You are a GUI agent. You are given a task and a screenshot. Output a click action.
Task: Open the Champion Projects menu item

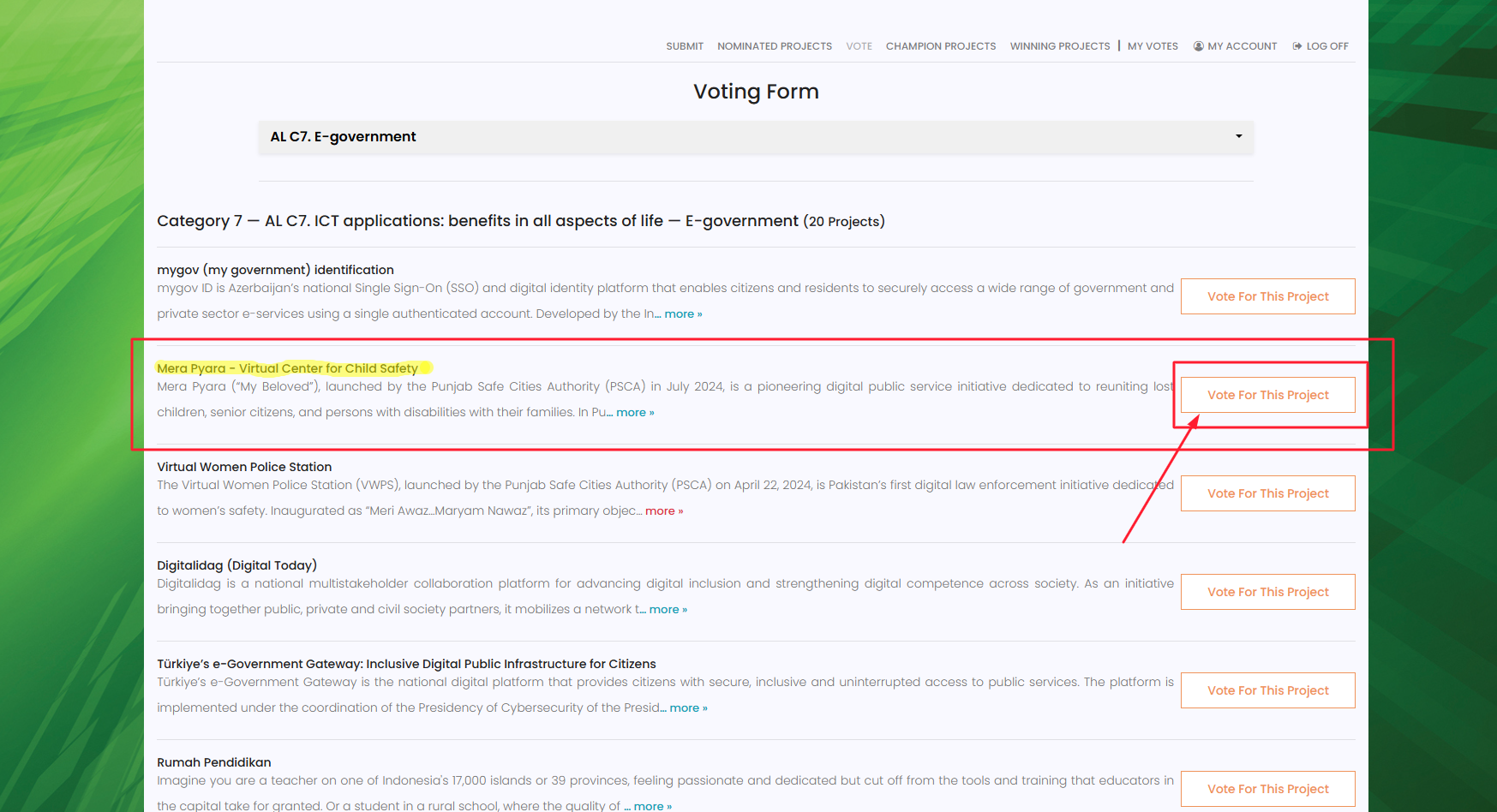940,46
